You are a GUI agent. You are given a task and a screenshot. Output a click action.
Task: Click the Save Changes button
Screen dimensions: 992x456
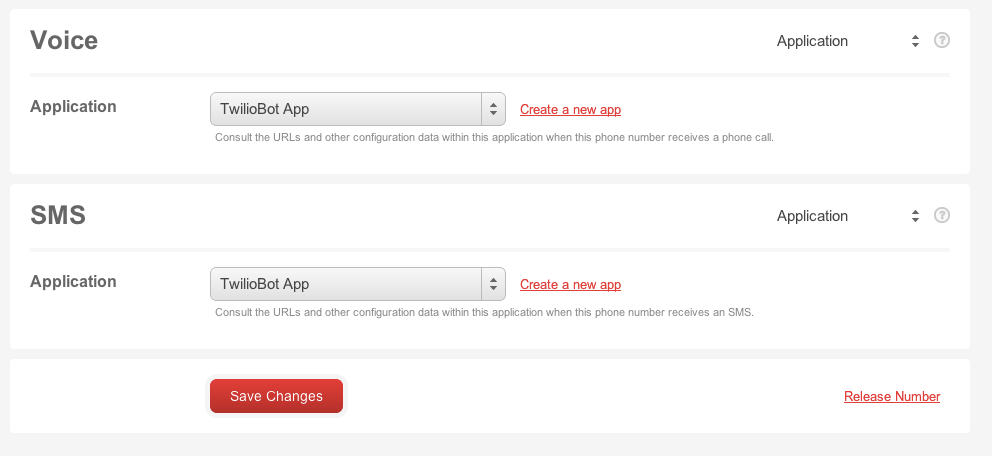coord(276,396)
